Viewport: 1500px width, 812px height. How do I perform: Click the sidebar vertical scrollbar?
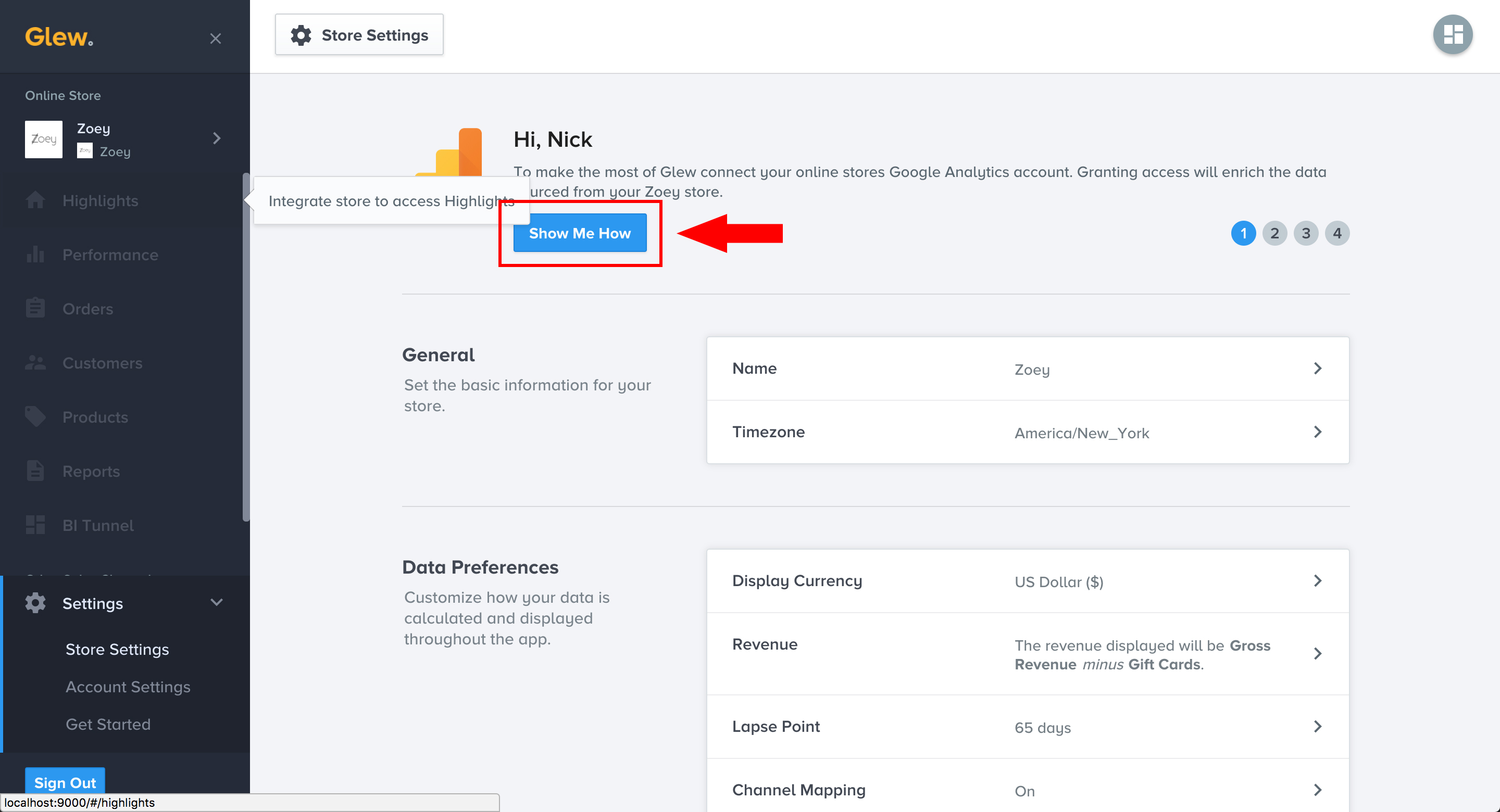[x=246, y=349]
